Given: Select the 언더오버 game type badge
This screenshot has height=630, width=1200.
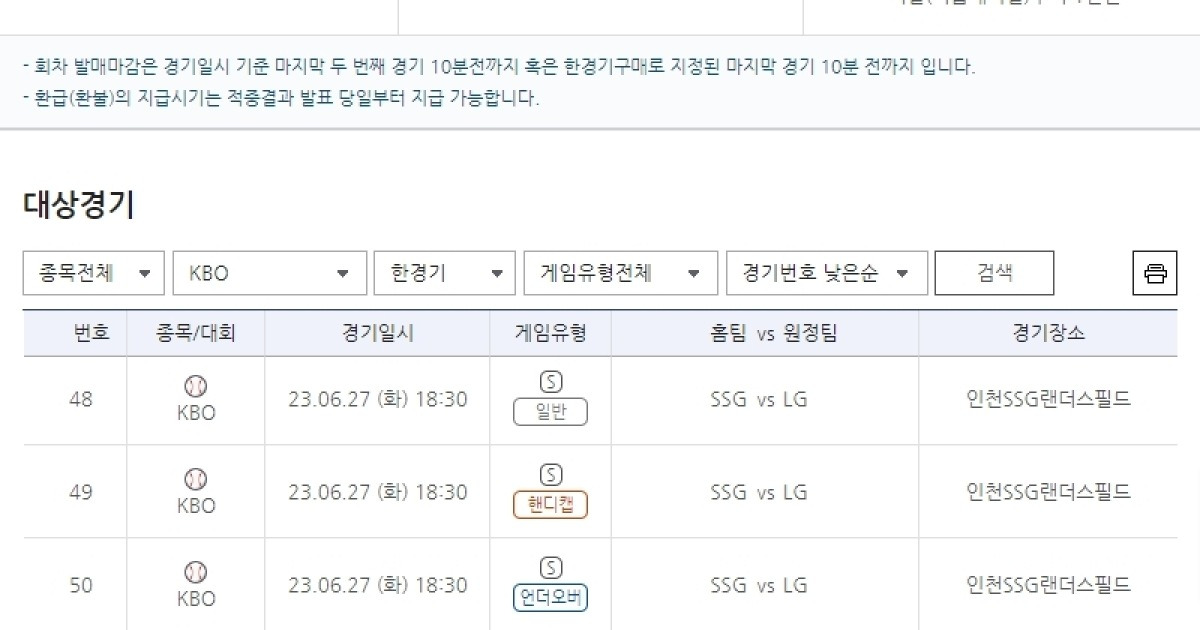Looking at the screenshot, I should pos(550,598).
